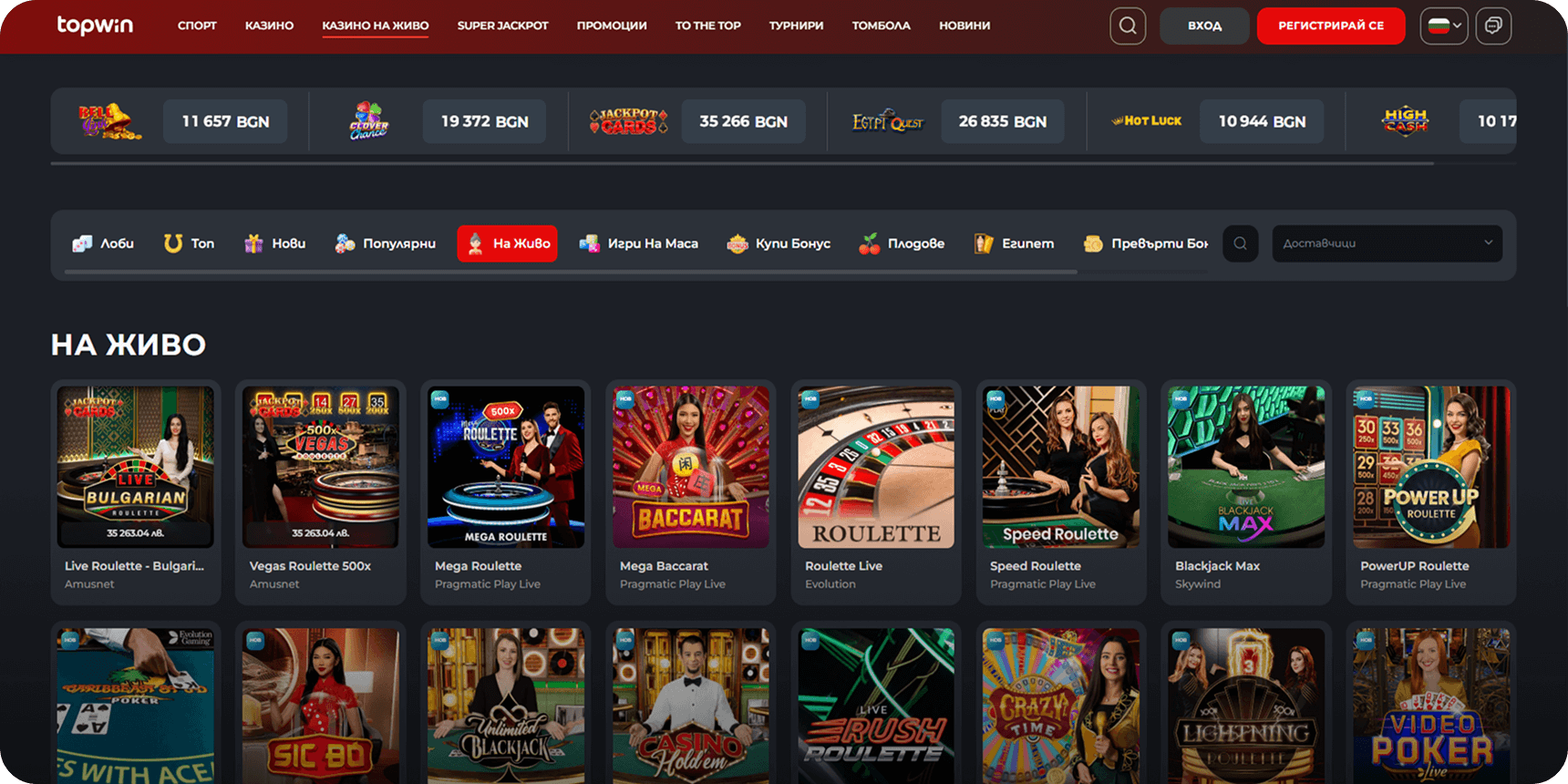Open the ТУРНИРИ menu item

796,26
